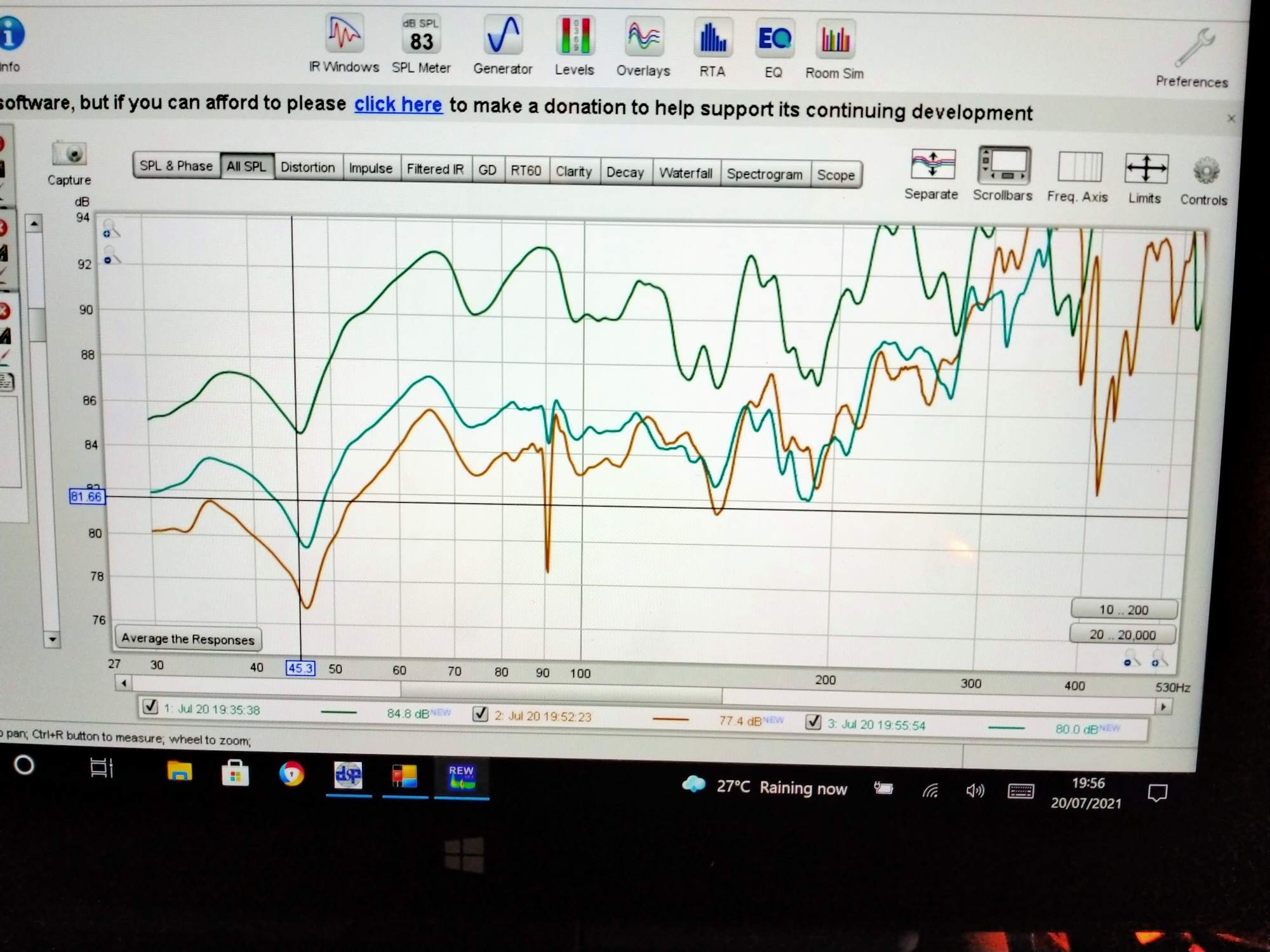Switch to REW taskbar icon
This screenshot has height=952, width=1270.
click(x=462, y=777)
